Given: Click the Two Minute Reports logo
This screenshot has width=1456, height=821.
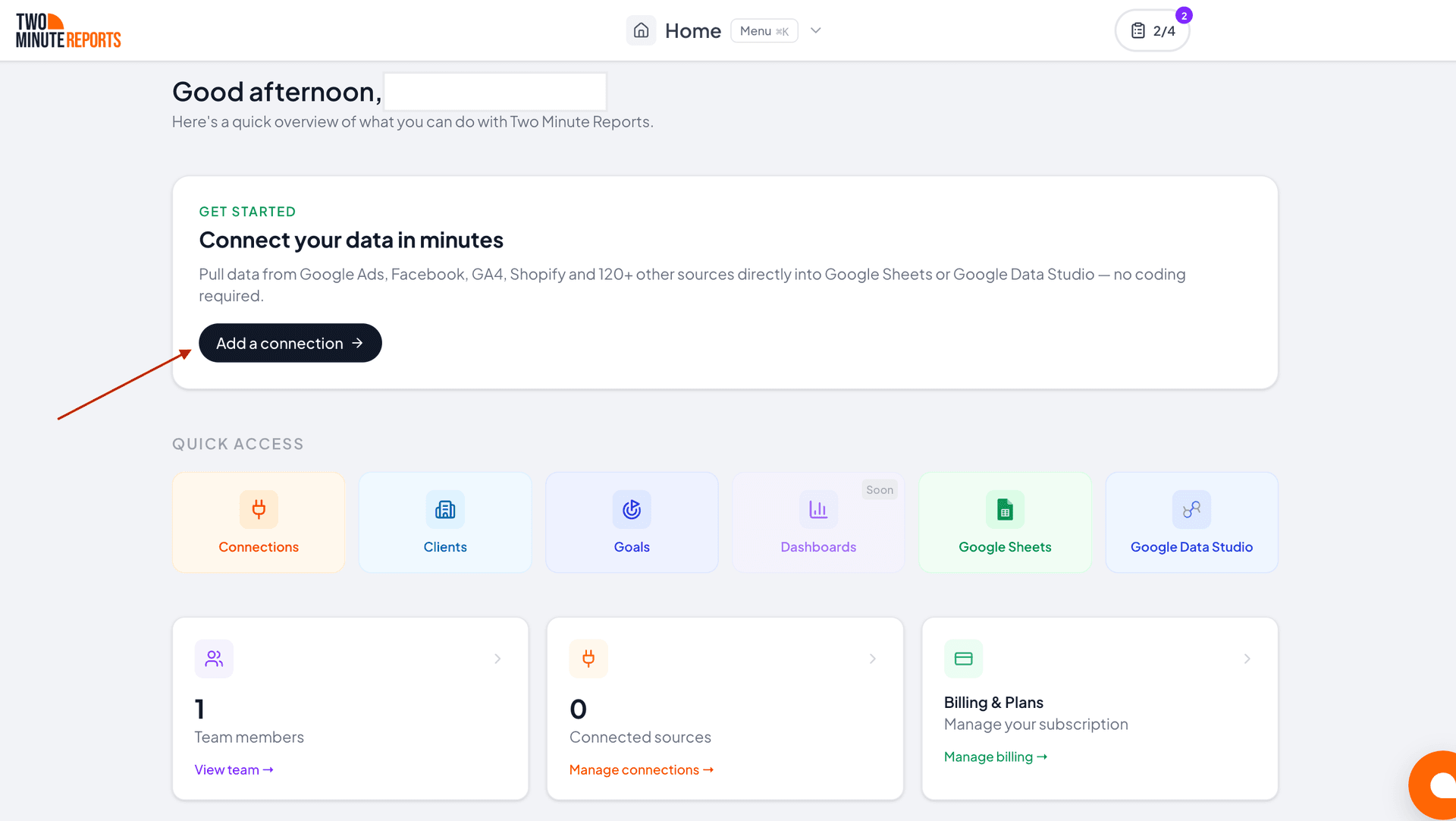Looking at the screenshot, I should (68, 31).
